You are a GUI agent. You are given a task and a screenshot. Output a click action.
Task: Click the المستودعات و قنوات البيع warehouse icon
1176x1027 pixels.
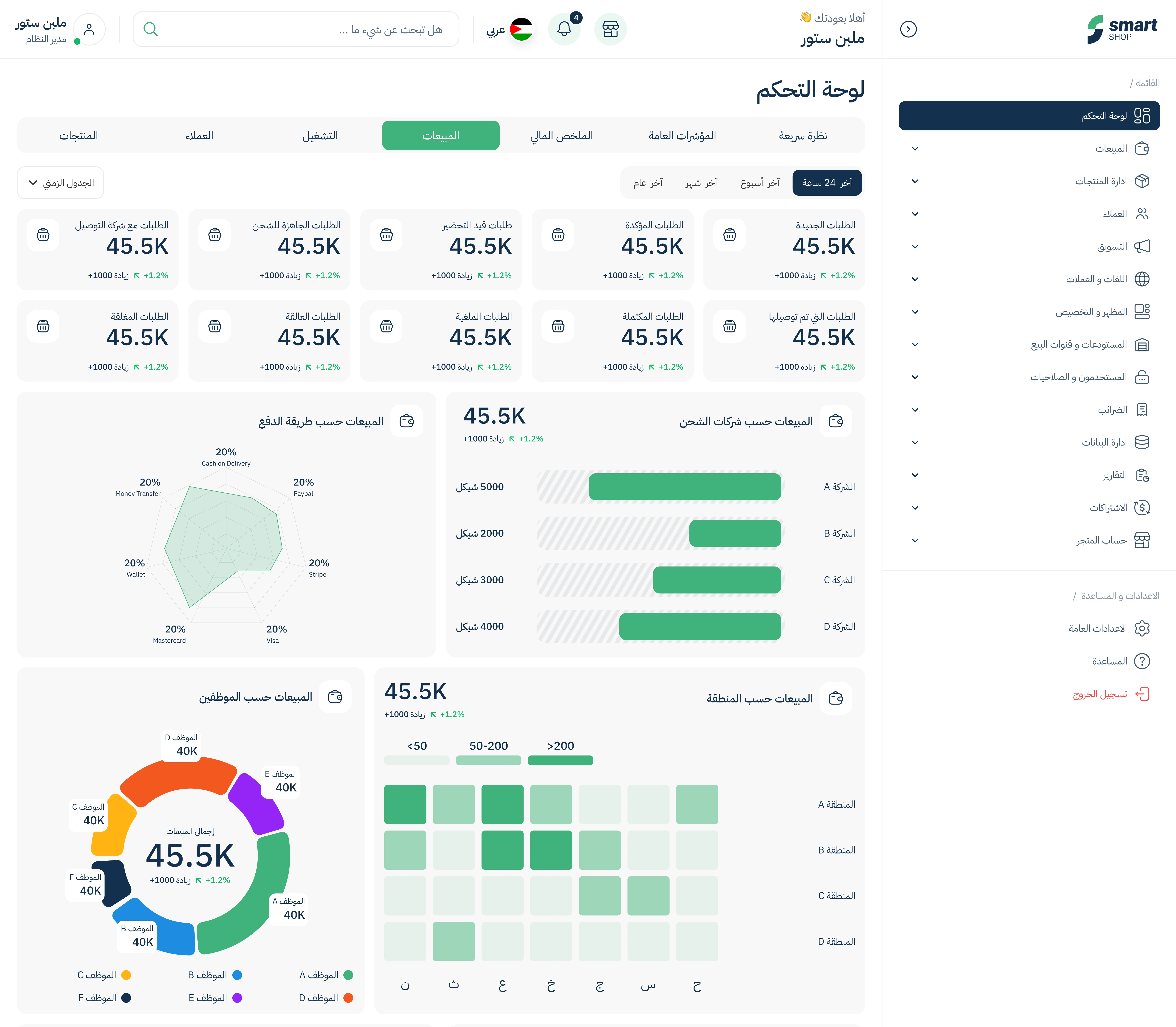(1142, 345)
